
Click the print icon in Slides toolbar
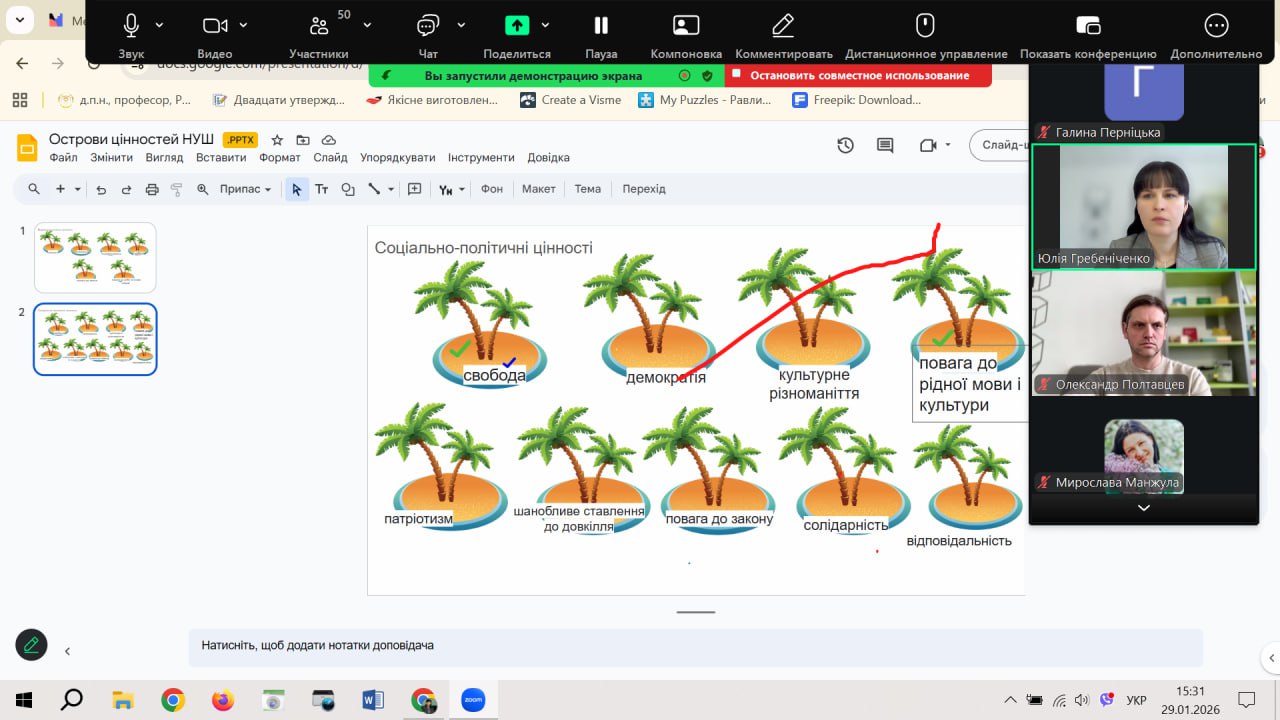[x=152, y=189]
